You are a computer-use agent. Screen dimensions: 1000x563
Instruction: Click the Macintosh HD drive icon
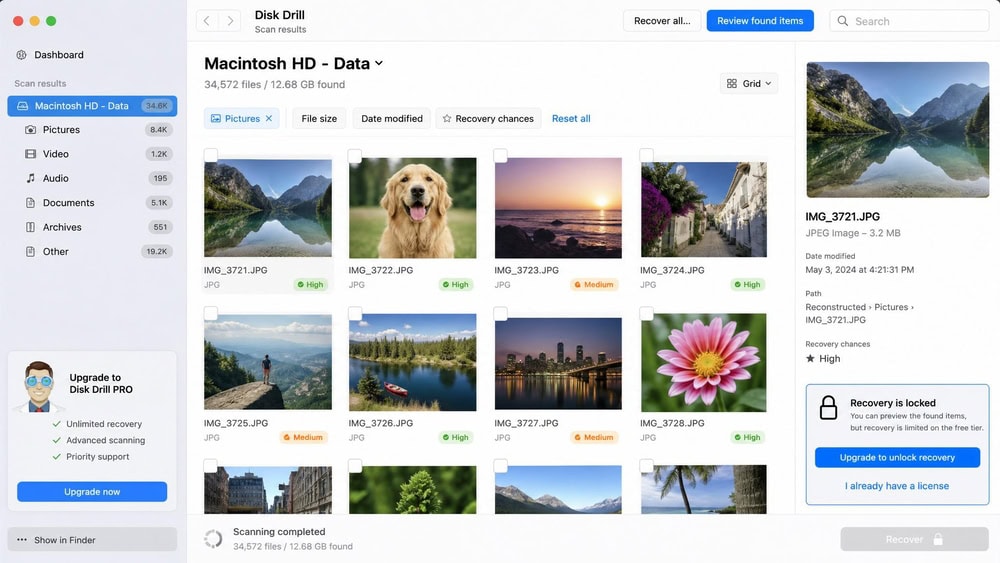pos(23,106)
